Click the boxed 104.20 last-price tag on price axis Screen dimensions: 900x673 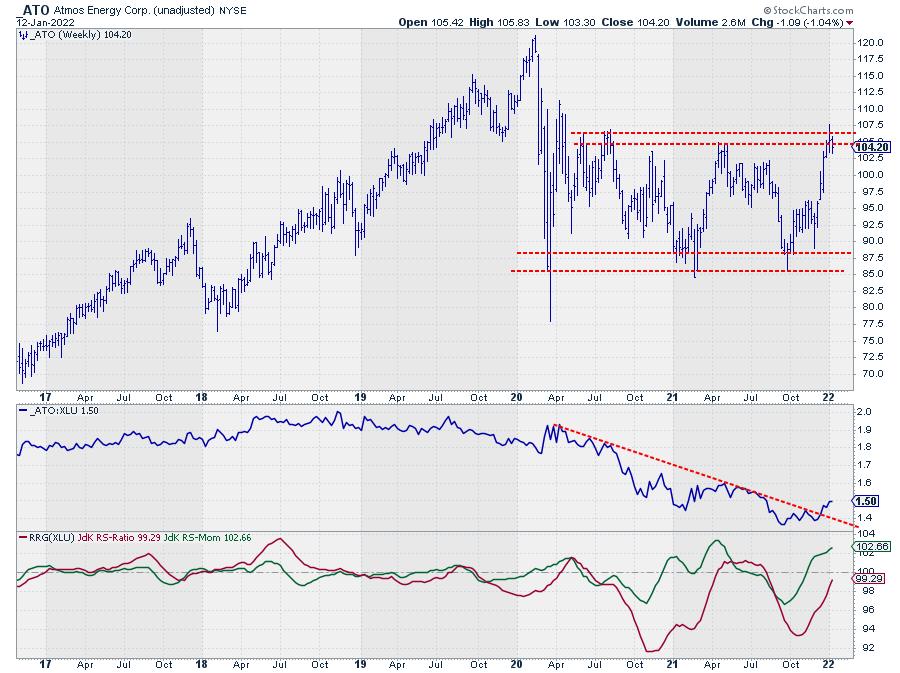tap(872, 147)
